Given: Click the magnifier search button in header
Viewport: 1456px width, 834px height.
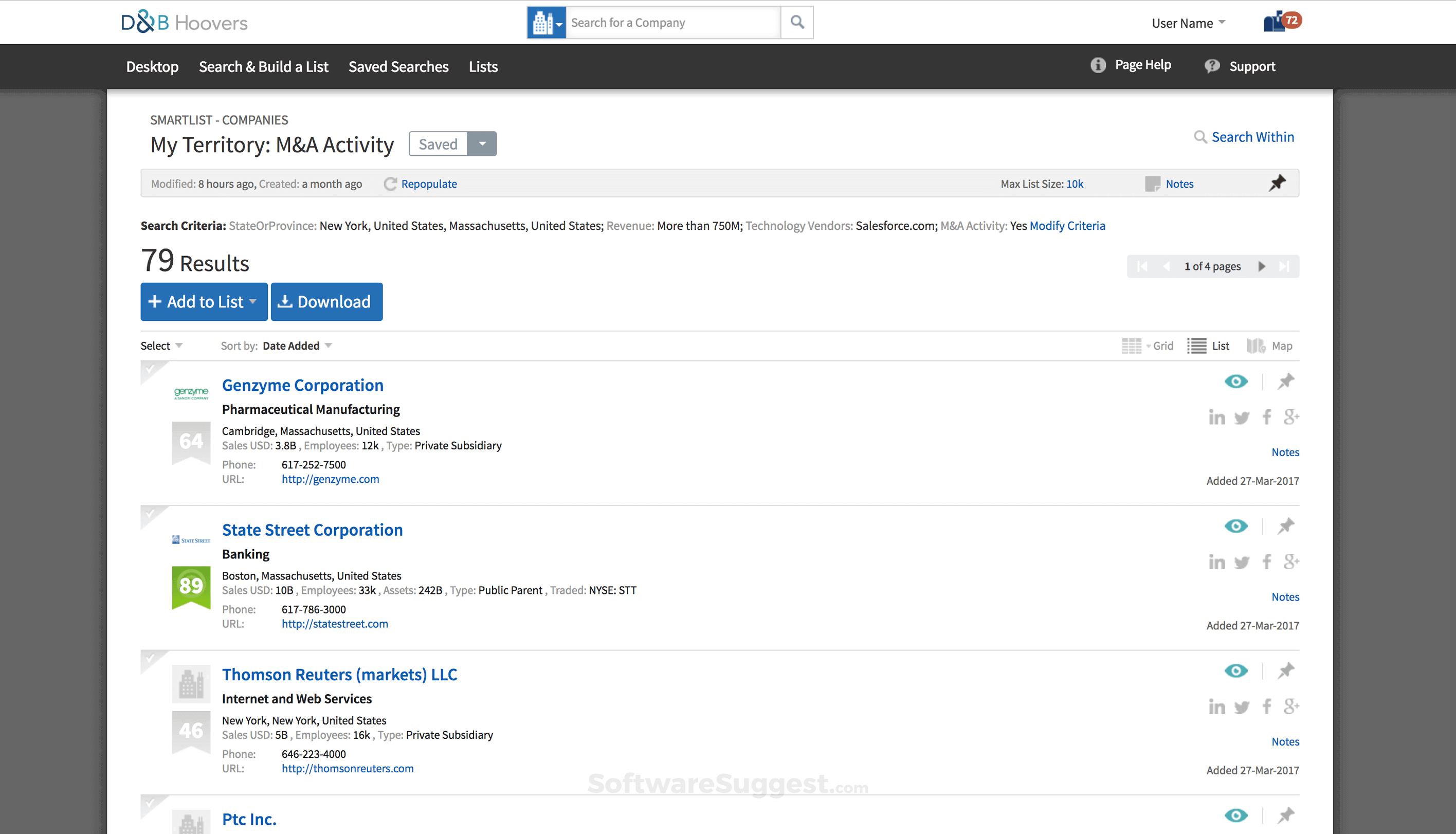Looking at the screenshot, I should pos(797,22).
